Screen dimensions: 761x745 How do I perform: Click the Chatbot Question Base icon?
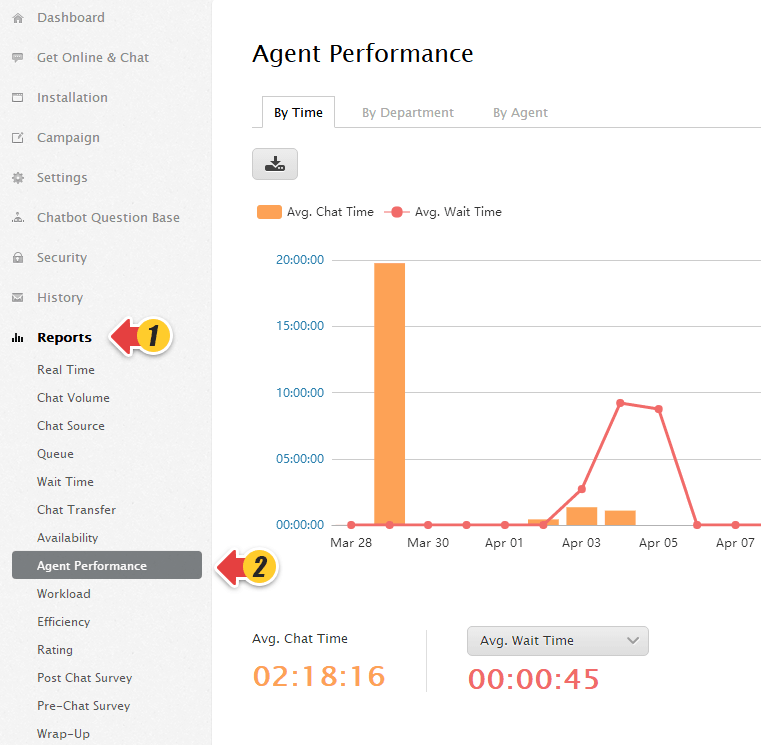[17, 218]
